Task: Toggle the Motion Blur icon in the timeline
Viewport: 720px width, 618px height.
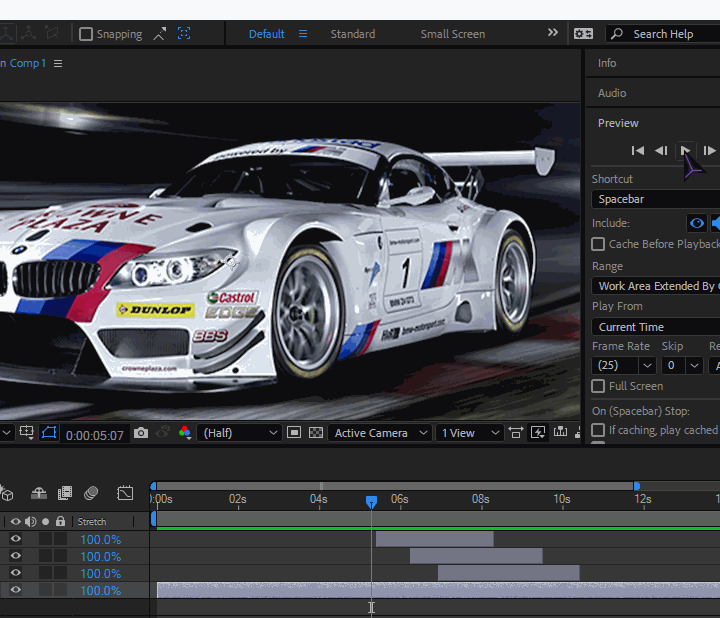Action: (x=91, y=493)
